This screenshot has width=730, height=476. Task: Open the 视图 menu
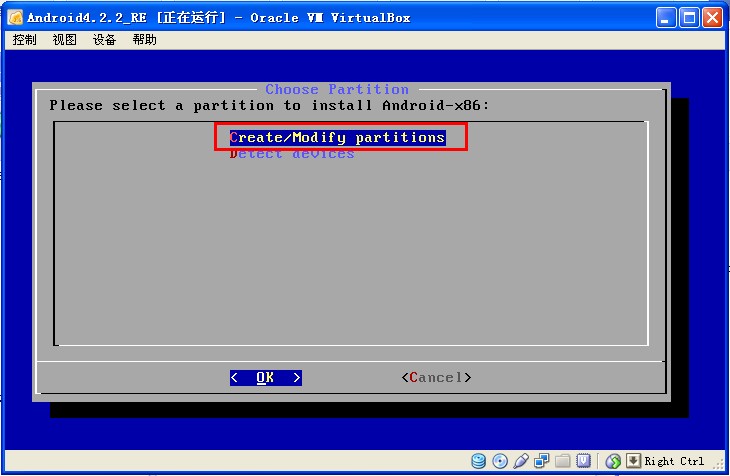64,40
